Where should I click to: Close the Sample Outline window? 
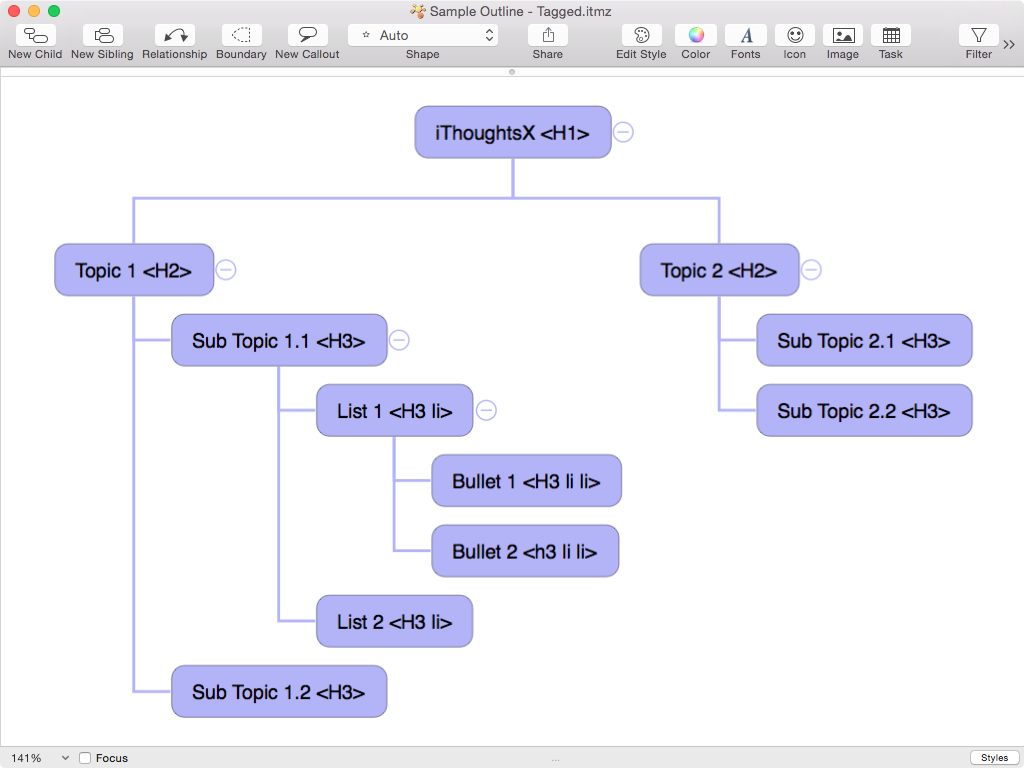tap(14, 11)
